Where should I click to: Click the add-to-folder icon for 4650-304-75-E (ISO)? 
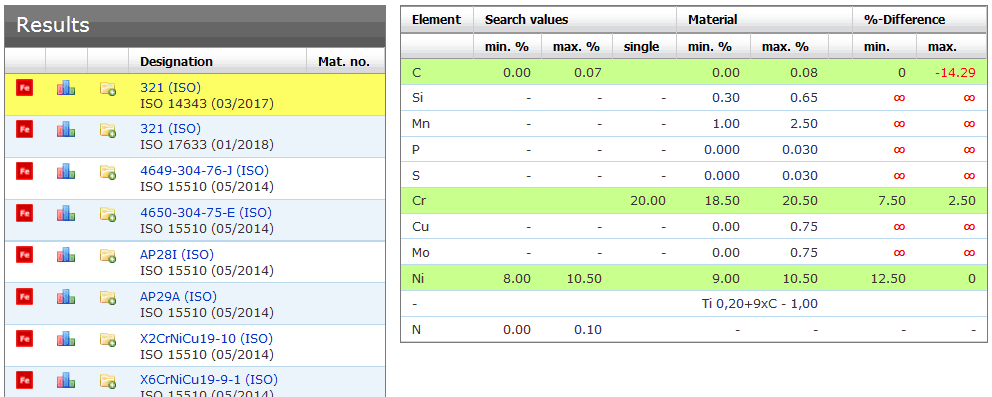108,214
